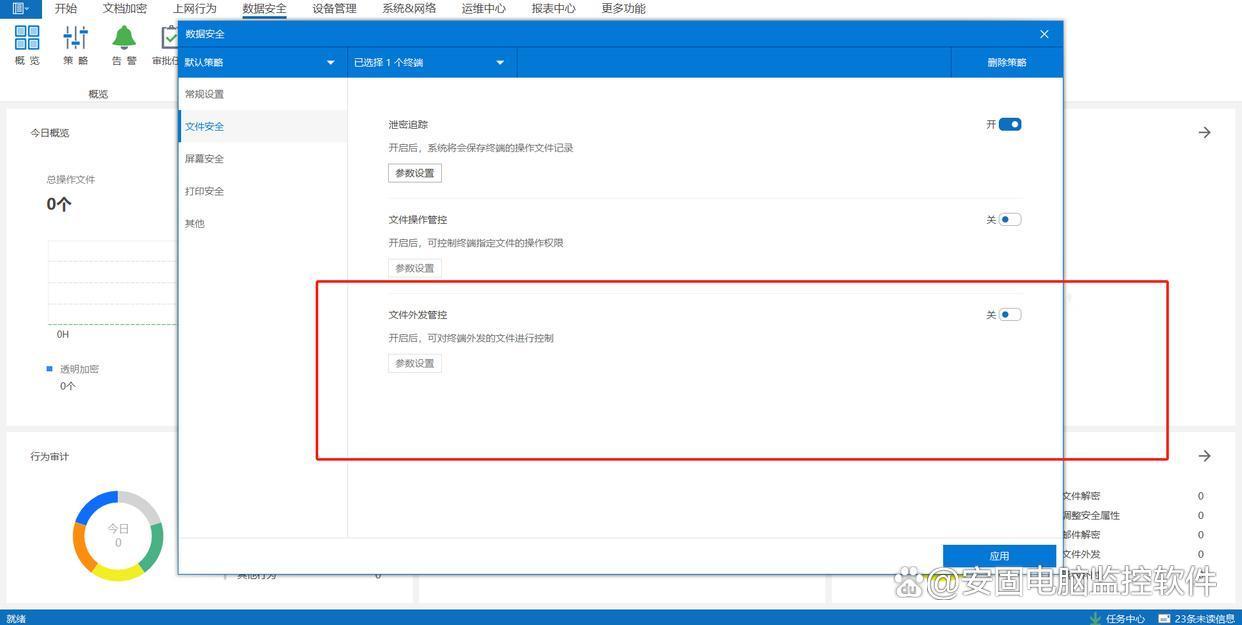Select 打印安全 in dialog sidebar
Image resolution: width=1242 pixels, height=625 pixels.
click(263, 191)
